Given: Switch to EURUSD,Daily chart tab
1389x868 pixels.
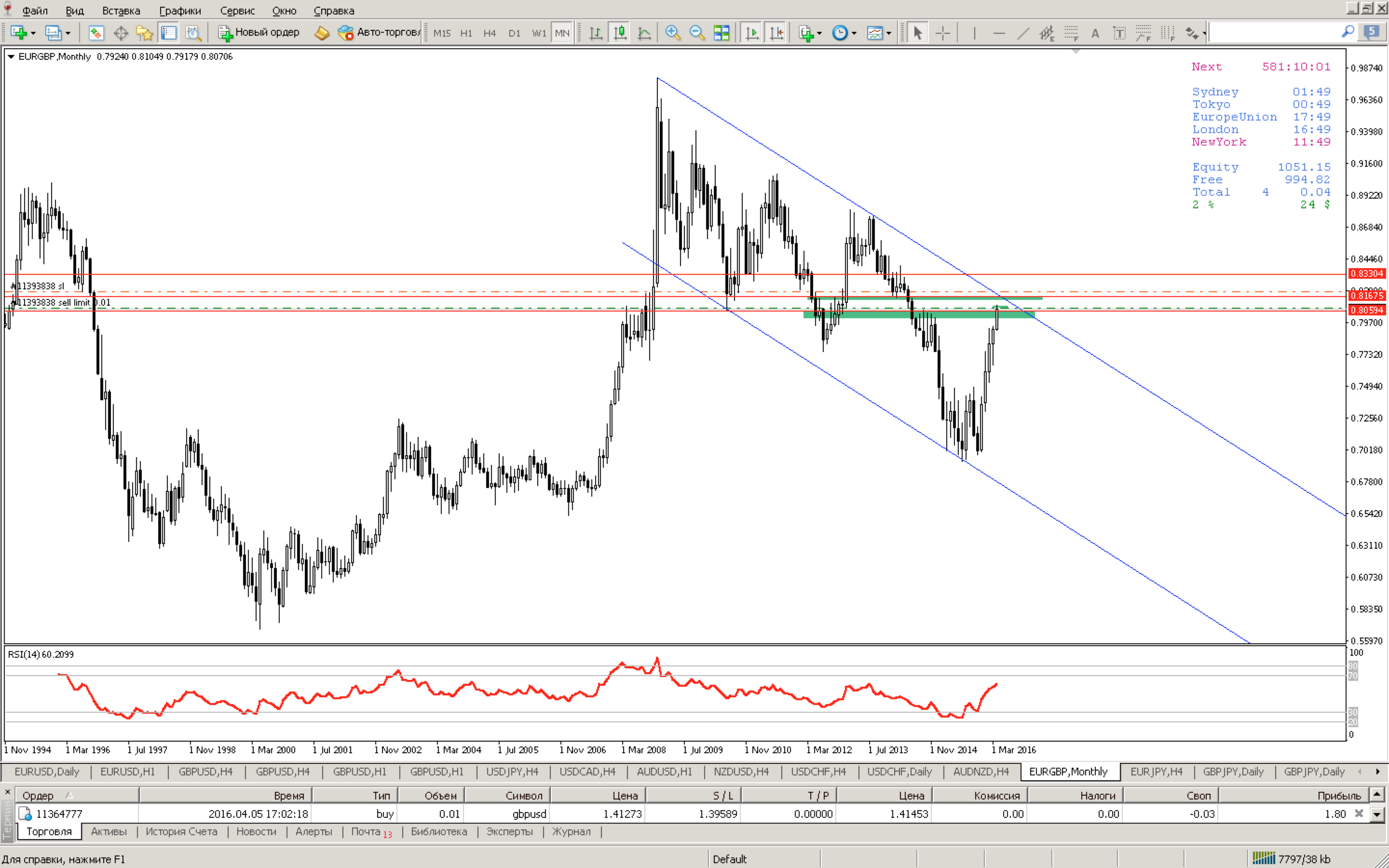Looking at the screenshot, I should pos(47,772).
